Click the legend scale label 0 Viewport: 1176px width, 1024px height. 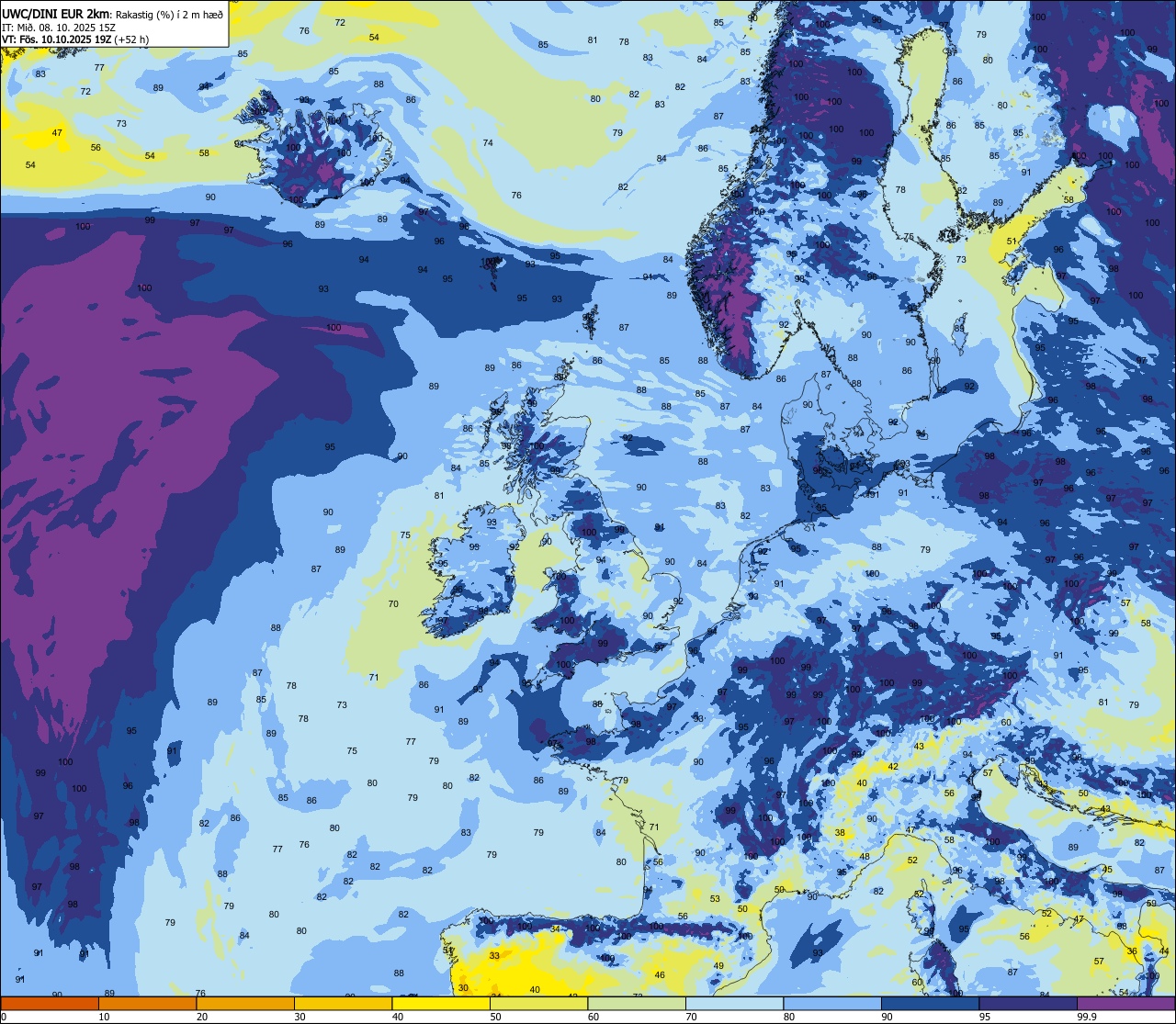tap(3, 1017)
